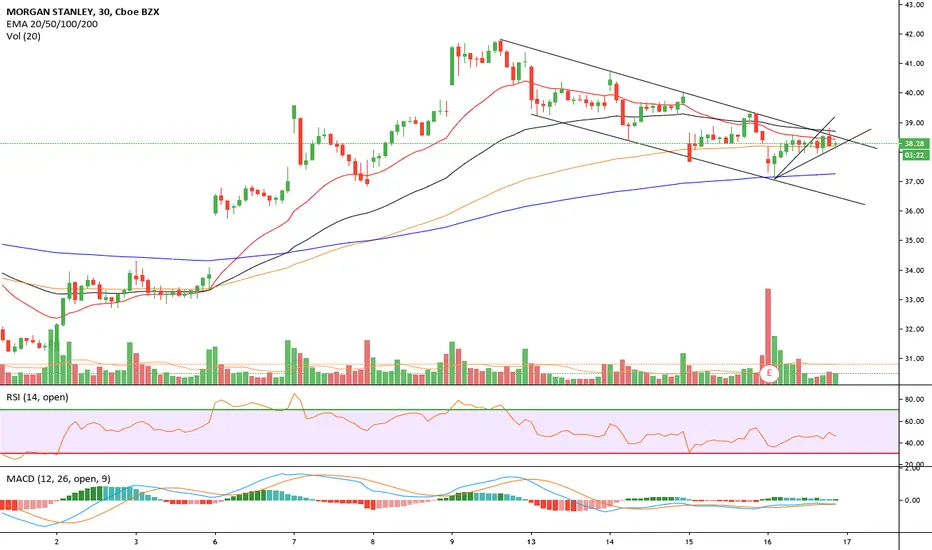The height and width of the screenshot is (550, 932).
Task: Click date label 15 on time axis
Action: (689, 542)
